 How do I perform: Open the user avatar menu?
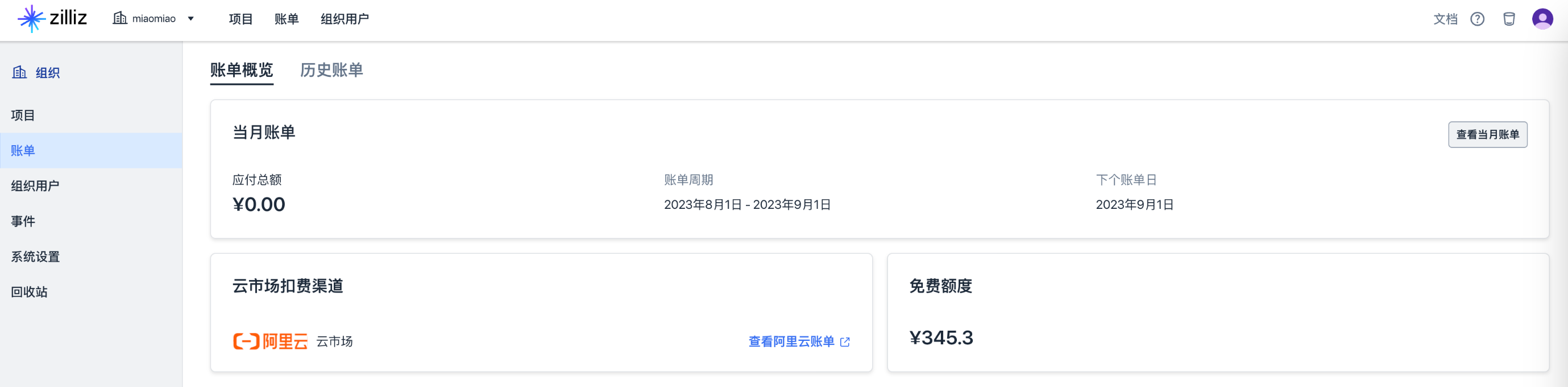[1542, 19]
